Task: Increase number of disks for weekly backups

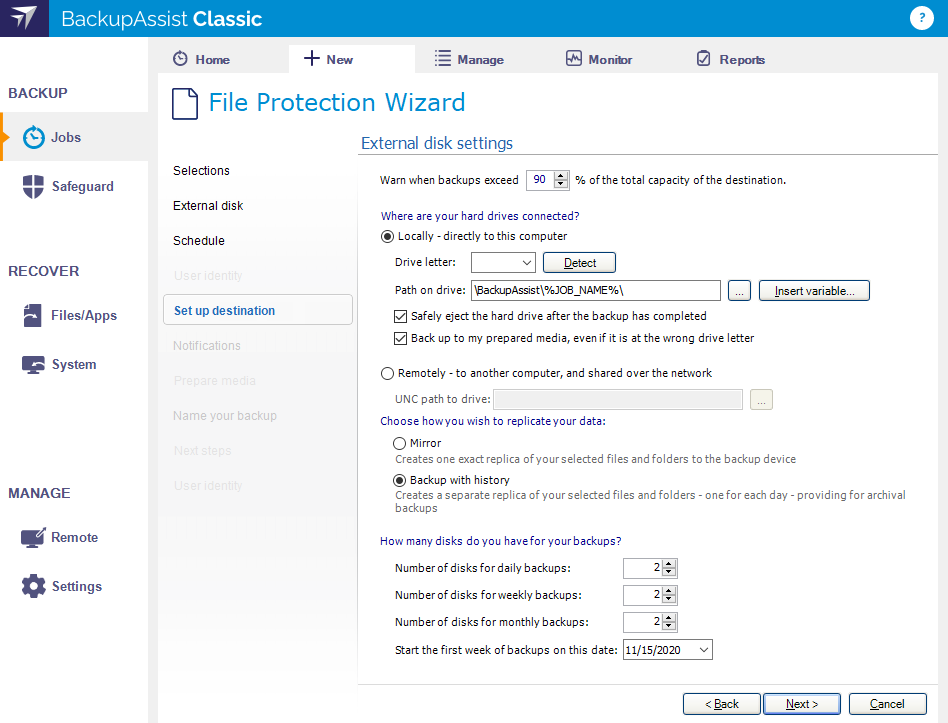Action: [669, 591]
